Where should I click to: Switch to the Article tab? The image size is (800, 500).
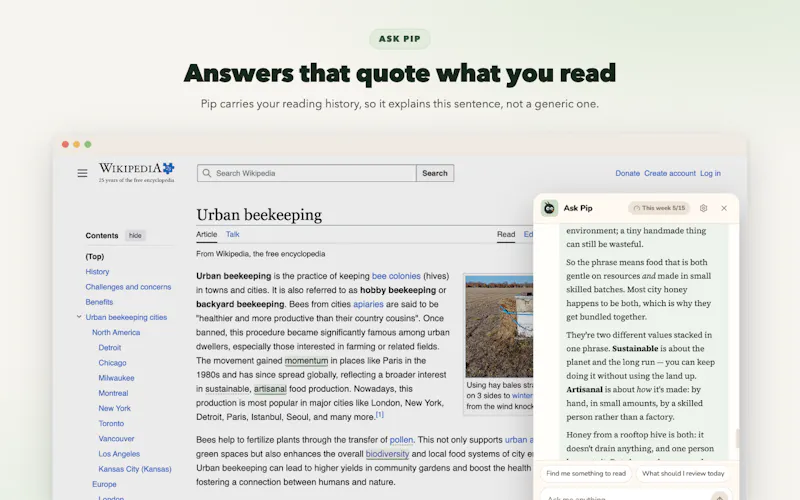(207, 234)
